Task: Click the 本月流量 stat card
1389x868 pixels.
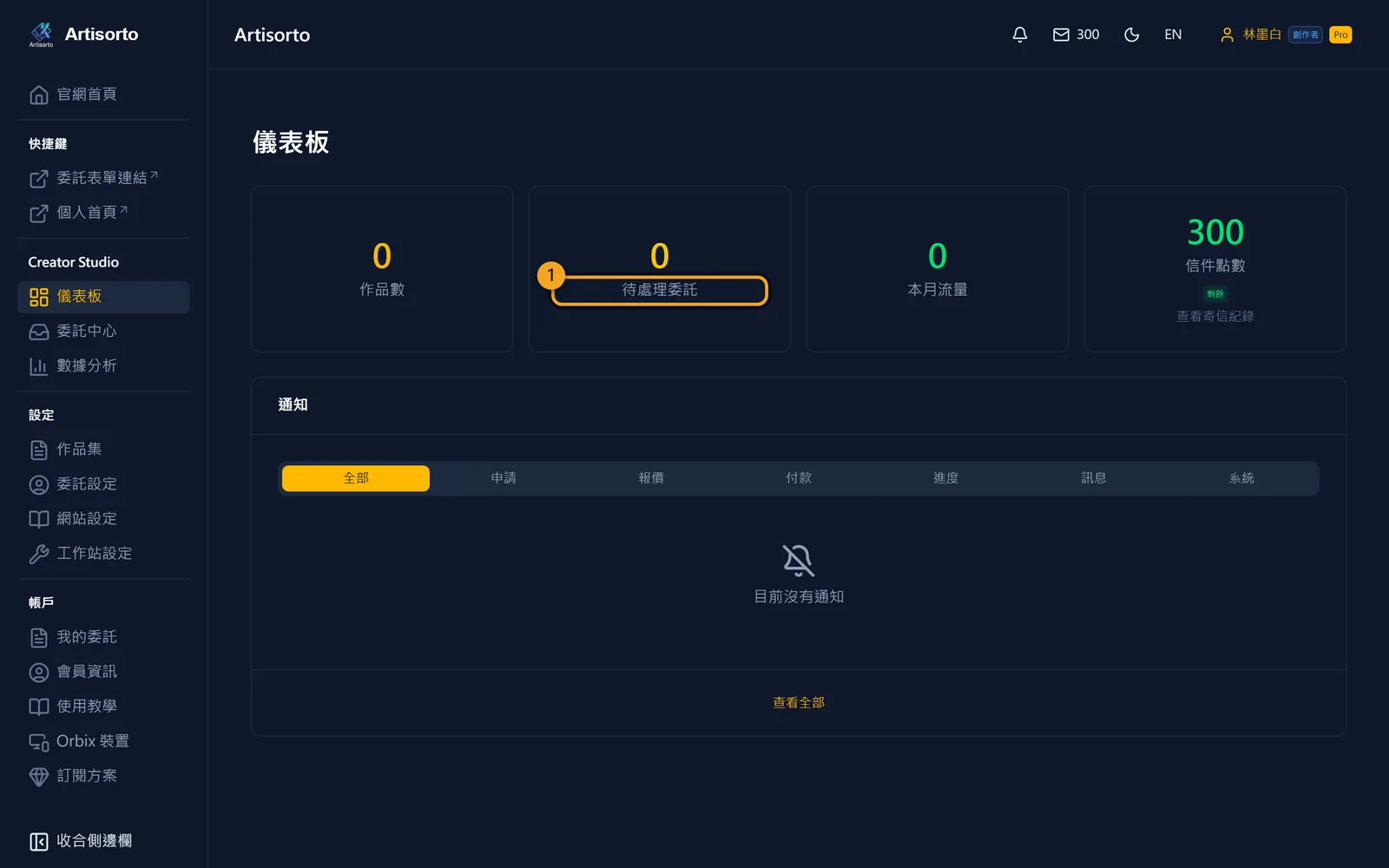Action: point(938,269)
